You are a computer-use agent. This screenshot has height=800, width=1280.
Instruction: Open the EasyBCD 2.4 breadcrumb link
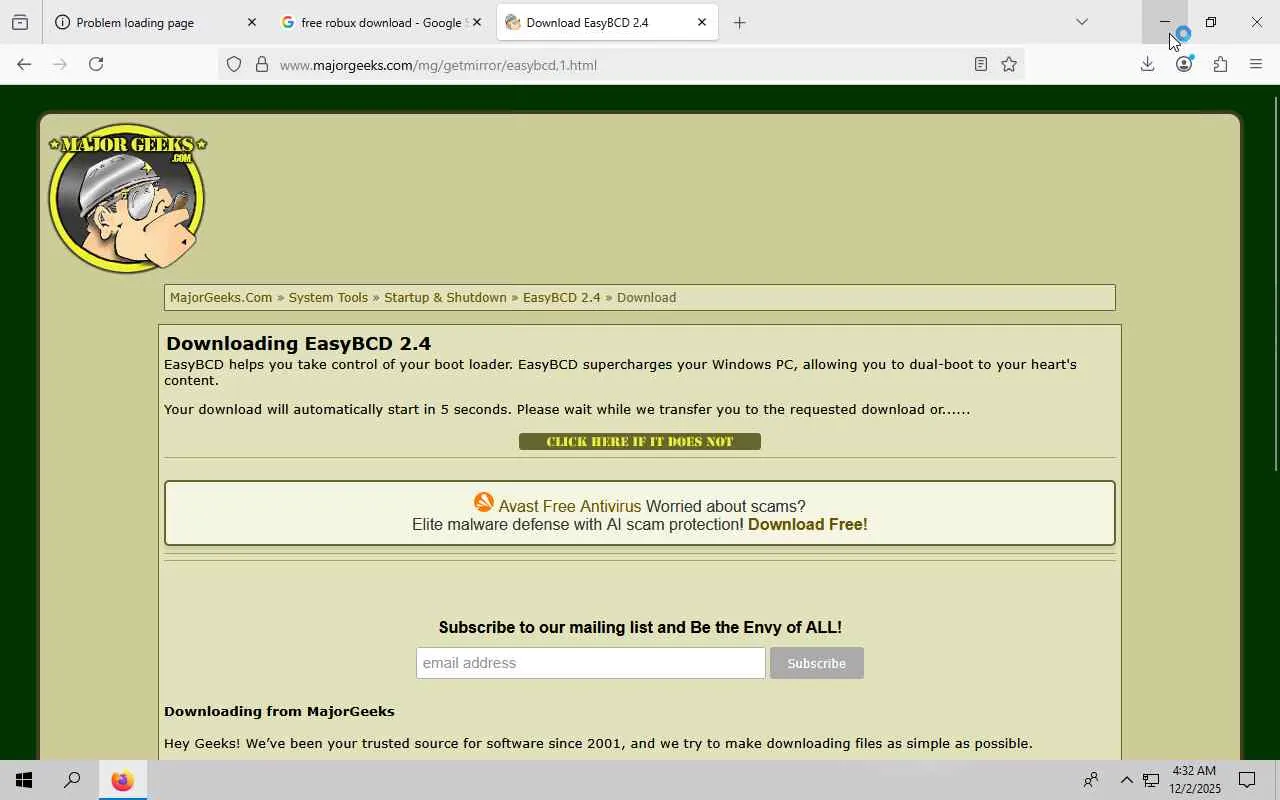point(561,297)
